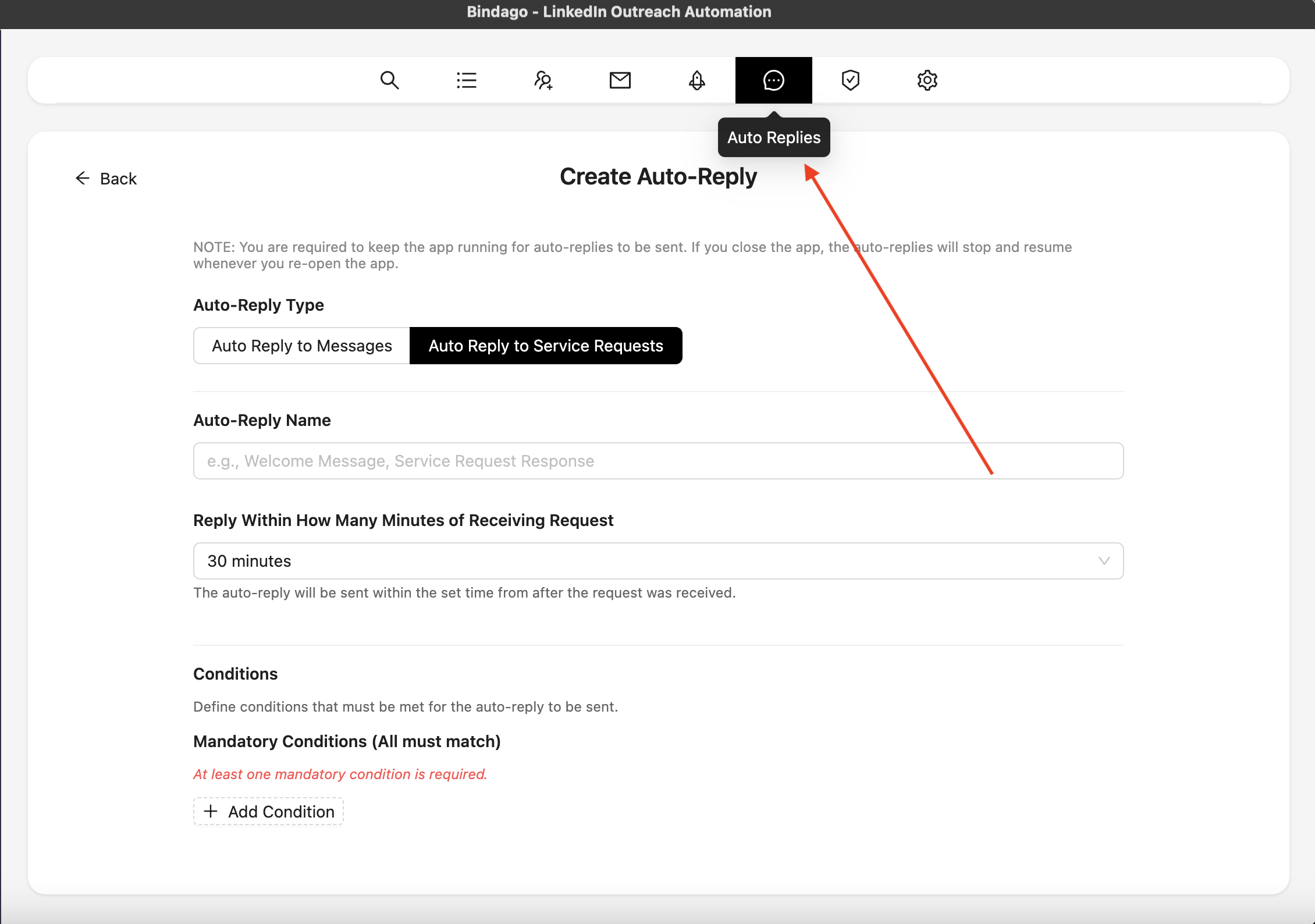Click Mandatory Conditions (All must match) heading
This screenshot has width=1315, height=924.
[x=347, y=741]
